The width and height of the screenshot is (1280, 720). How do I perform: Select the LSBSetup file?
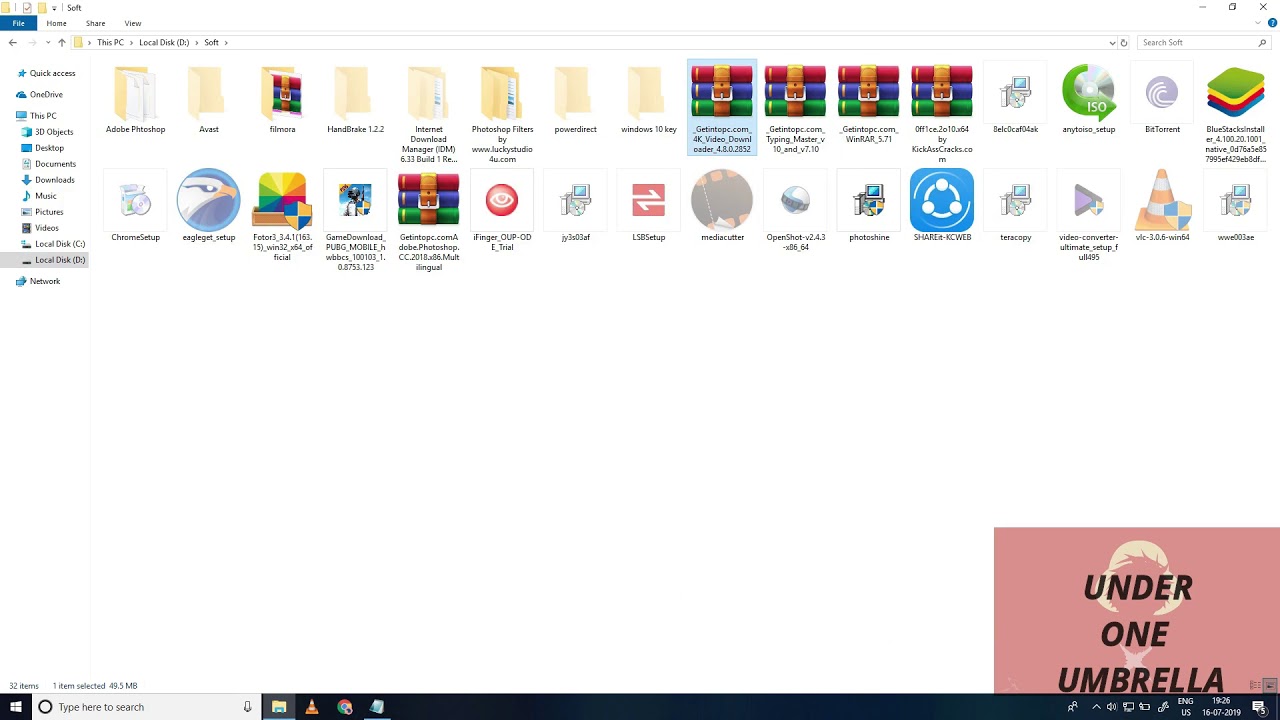pyautogui.click(x=648, y=208)
